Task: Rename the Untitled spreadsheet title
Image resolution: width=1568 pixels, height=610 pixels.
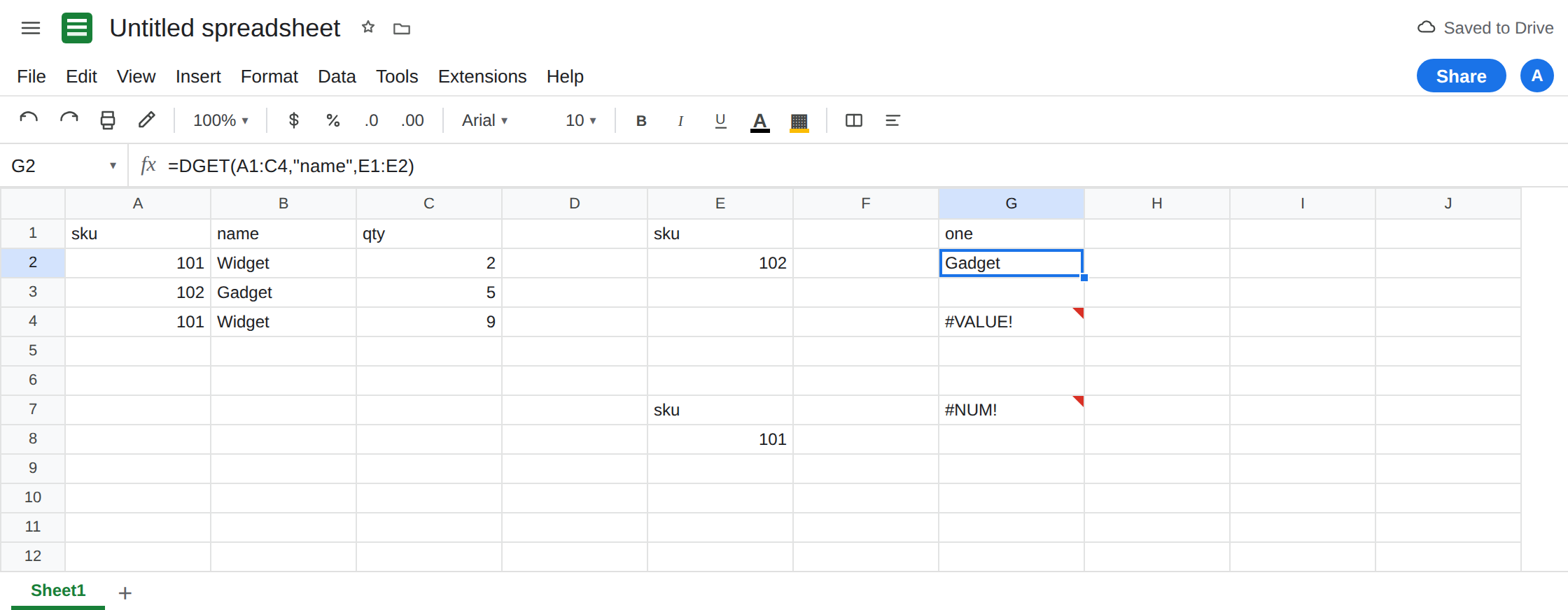Action: [225, 28]
